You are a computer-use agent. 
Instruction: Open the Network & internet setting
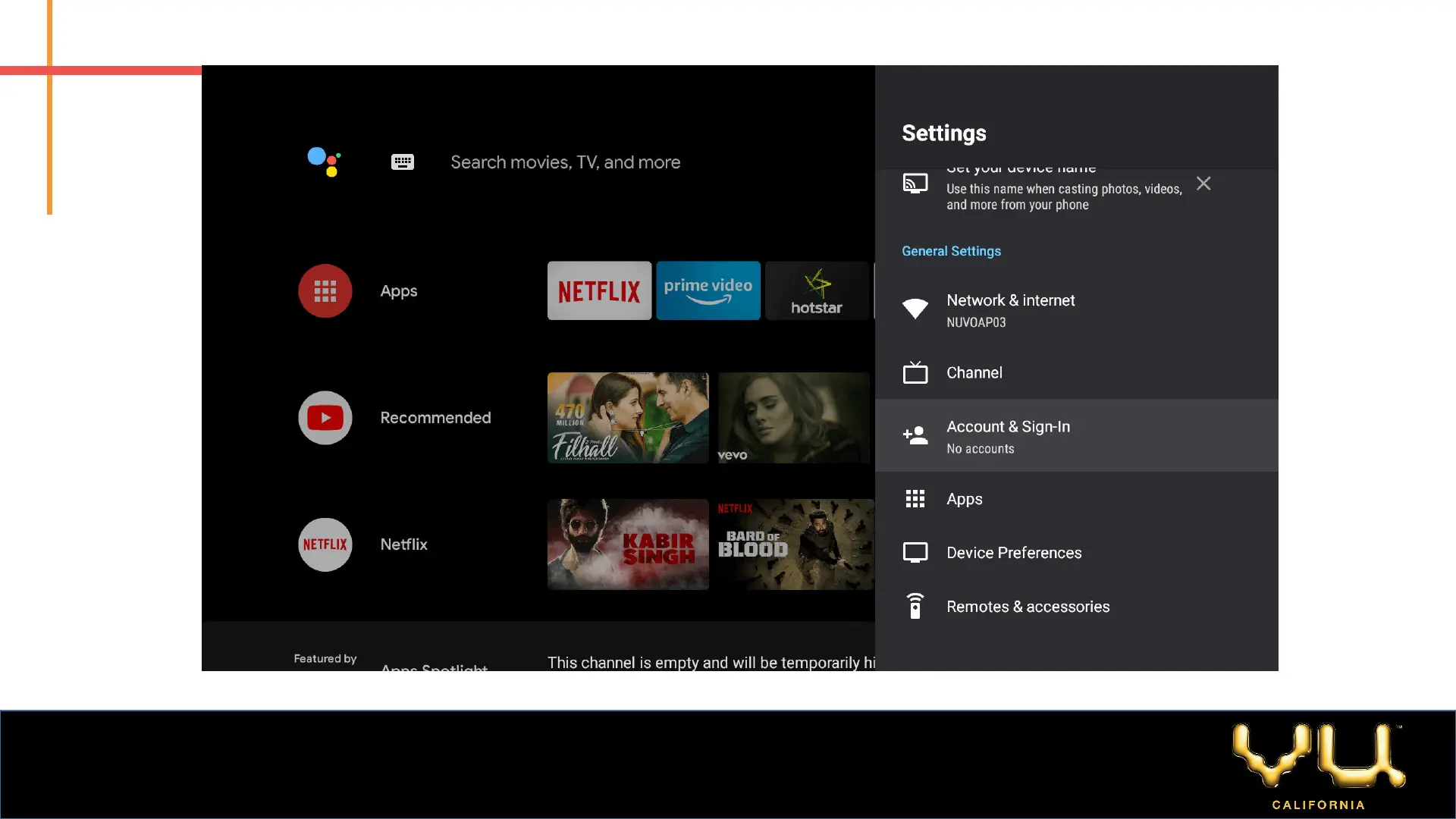(1010, 301)
